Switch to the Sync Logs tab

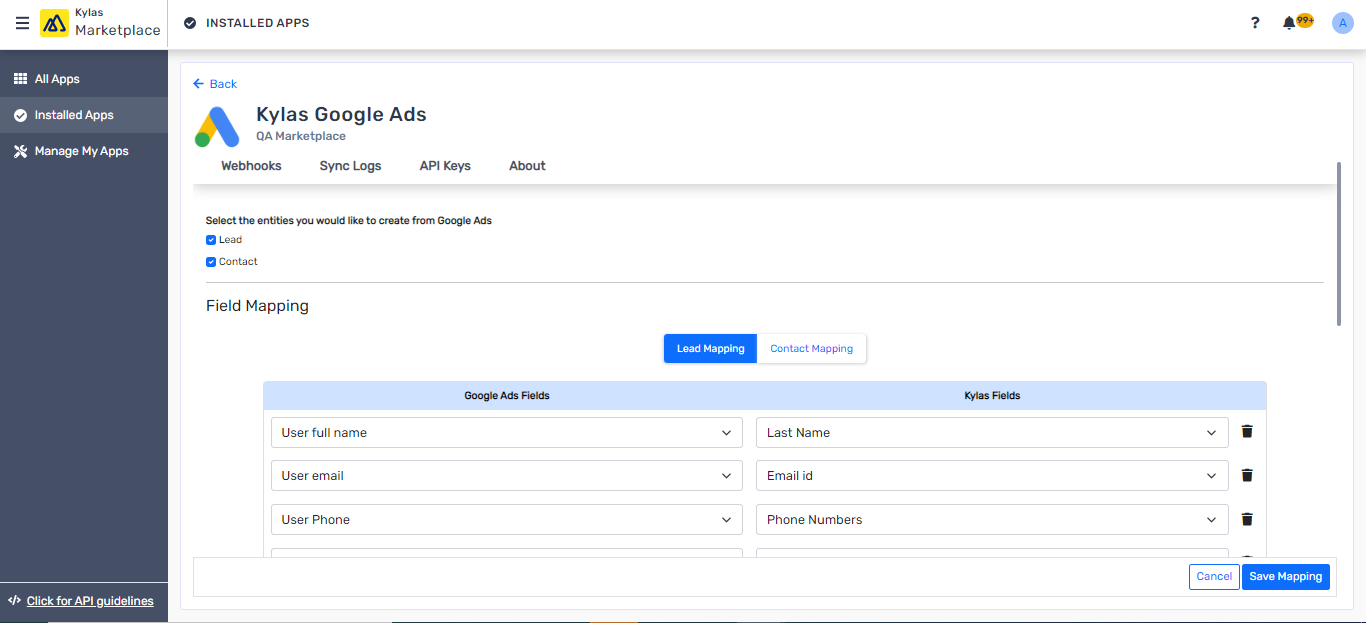coord(350,166)
